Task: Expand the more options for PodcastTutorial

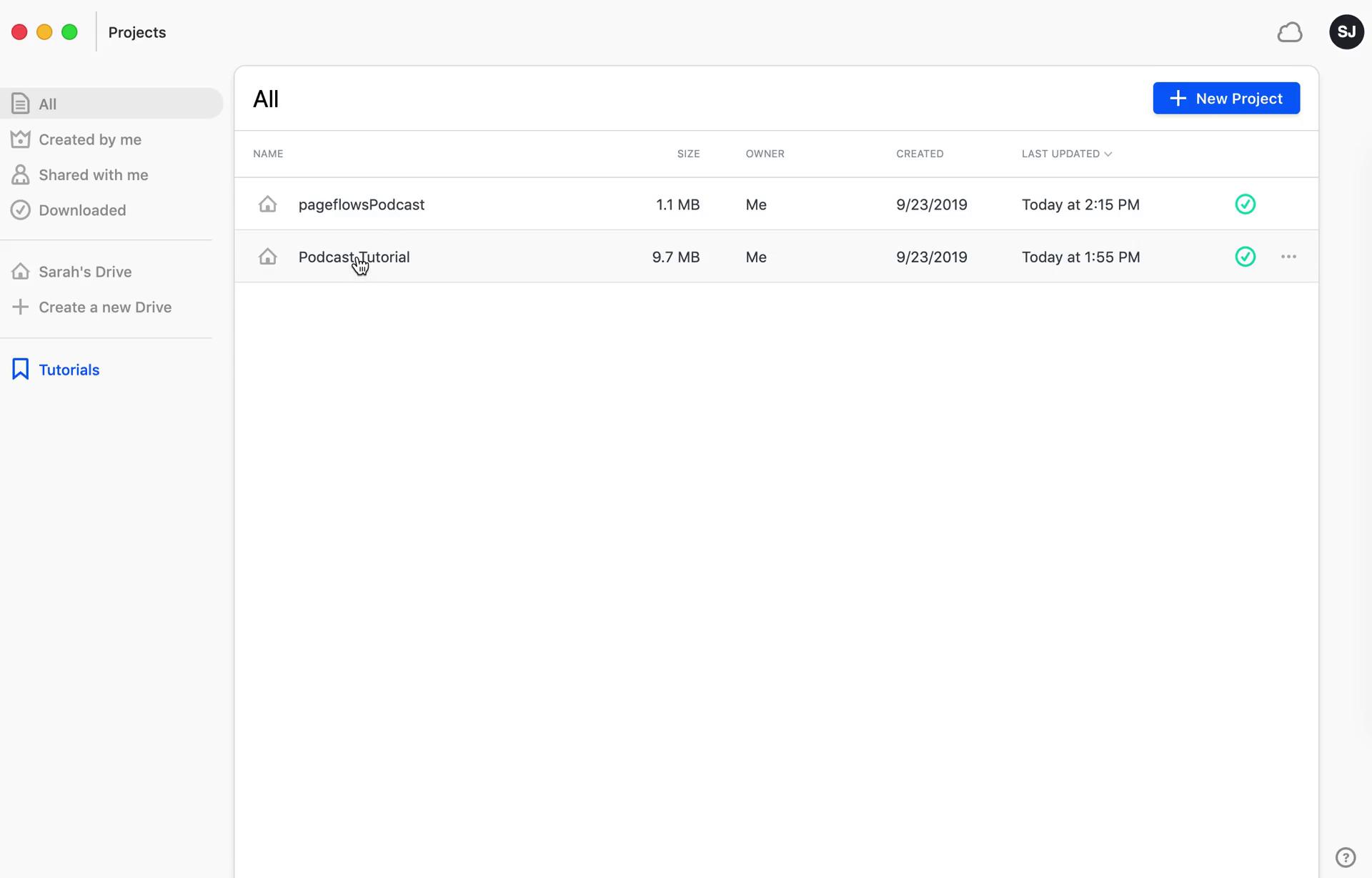Action: click(1289, 257)
